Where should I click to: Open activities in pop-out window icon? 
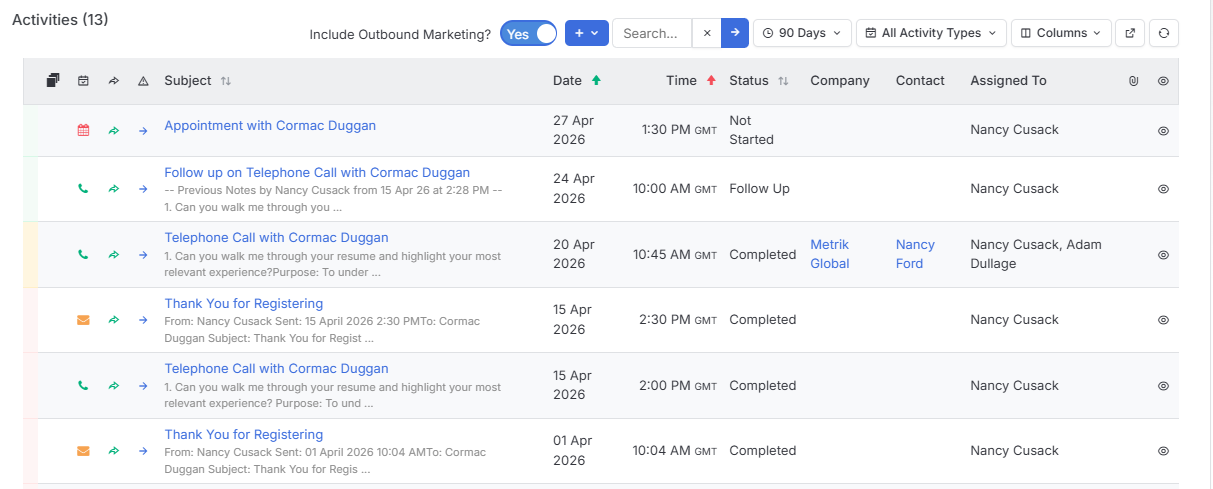point(1130,33)
